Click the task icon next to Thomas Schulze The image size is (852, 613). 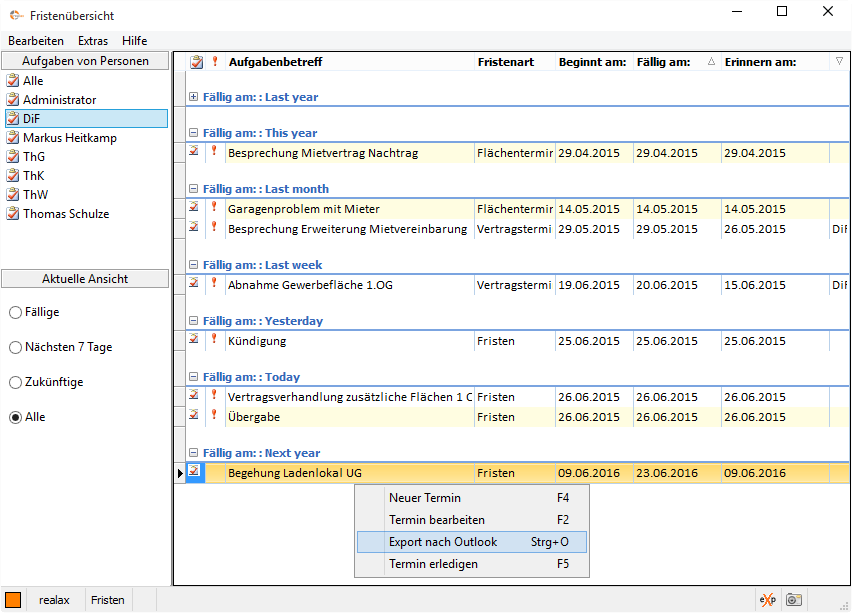click(13, 214)
